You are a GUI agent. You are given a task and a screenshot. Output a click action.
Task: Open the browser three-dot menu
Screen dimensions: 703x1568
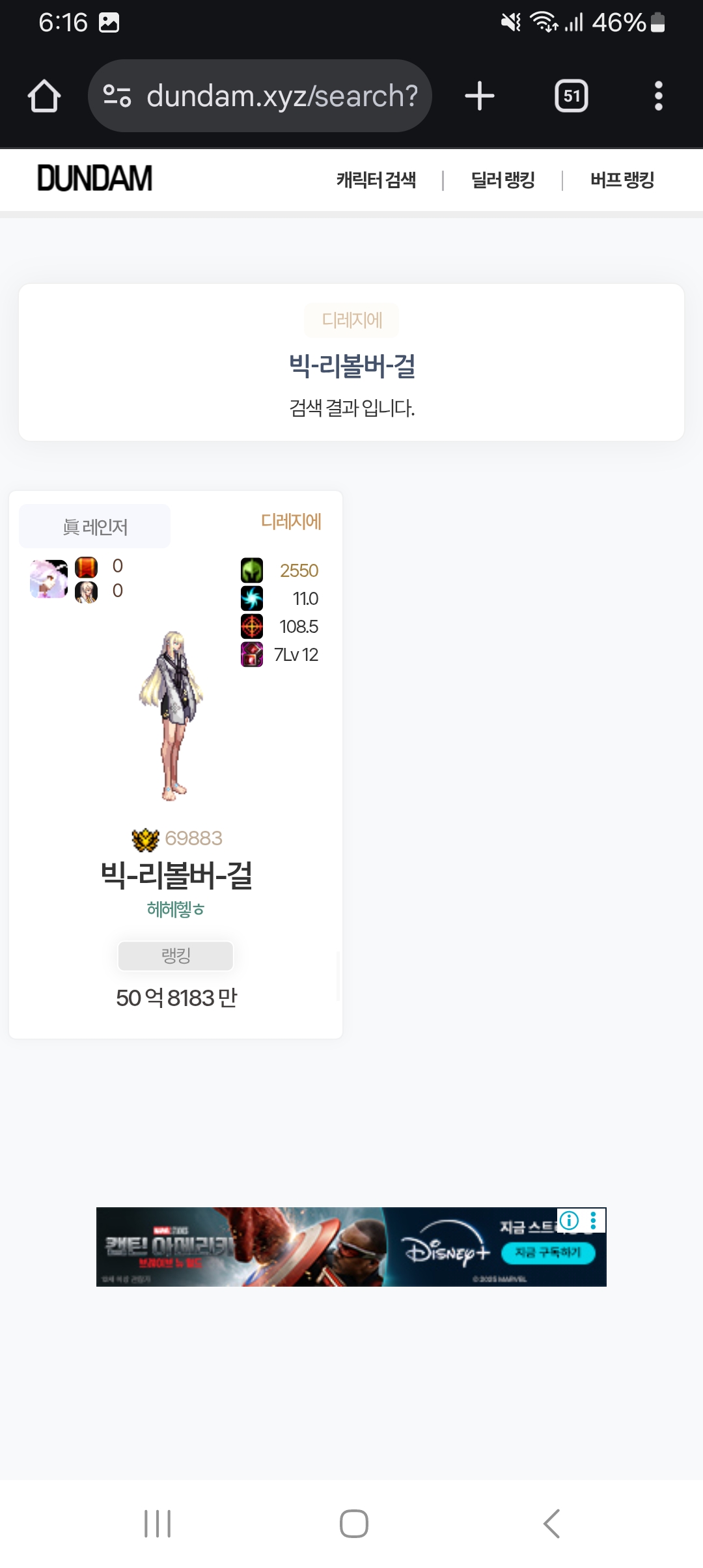(x=659, y=96)
